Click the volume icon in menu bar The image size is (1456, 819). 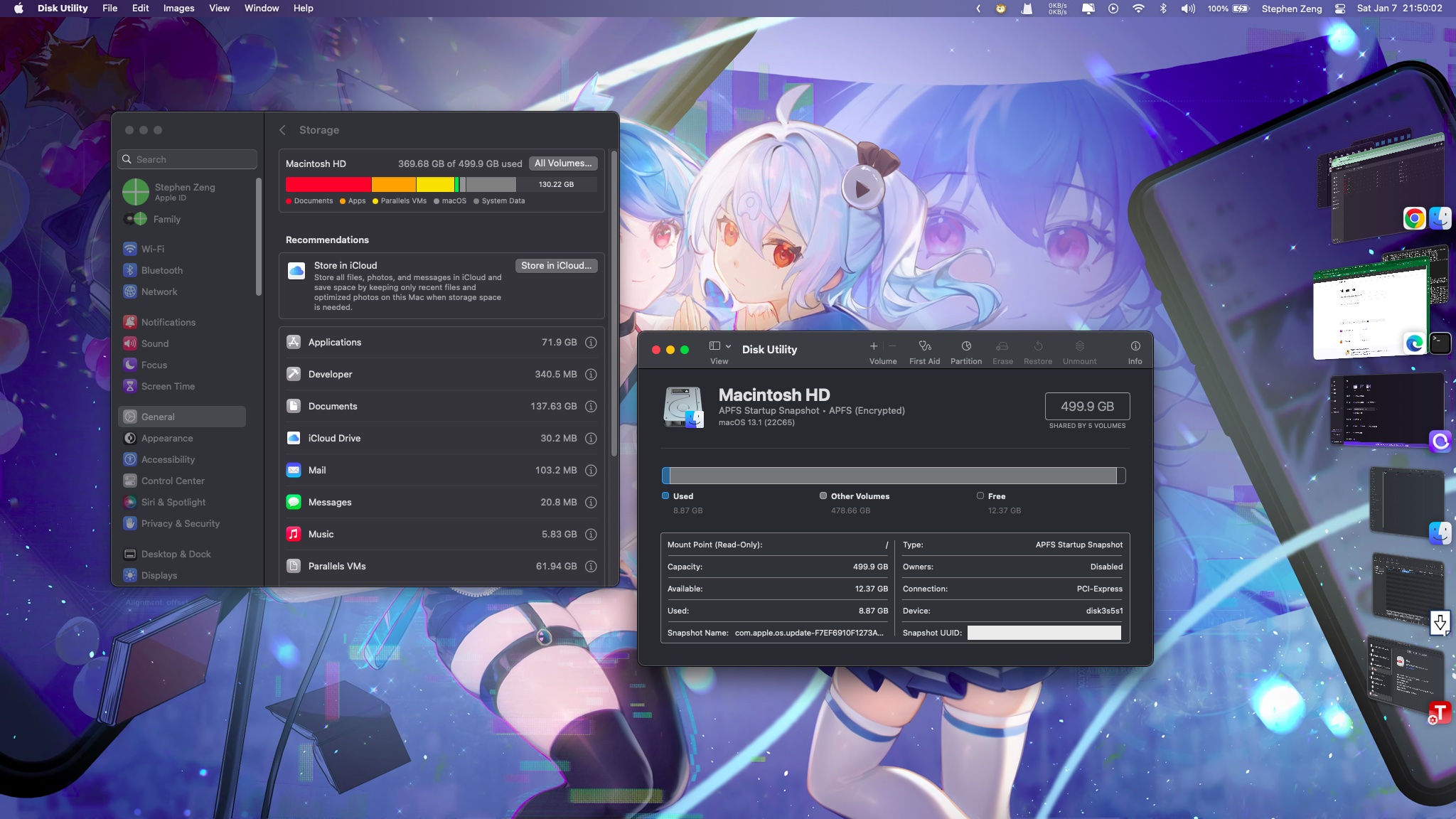(1187, 9)
